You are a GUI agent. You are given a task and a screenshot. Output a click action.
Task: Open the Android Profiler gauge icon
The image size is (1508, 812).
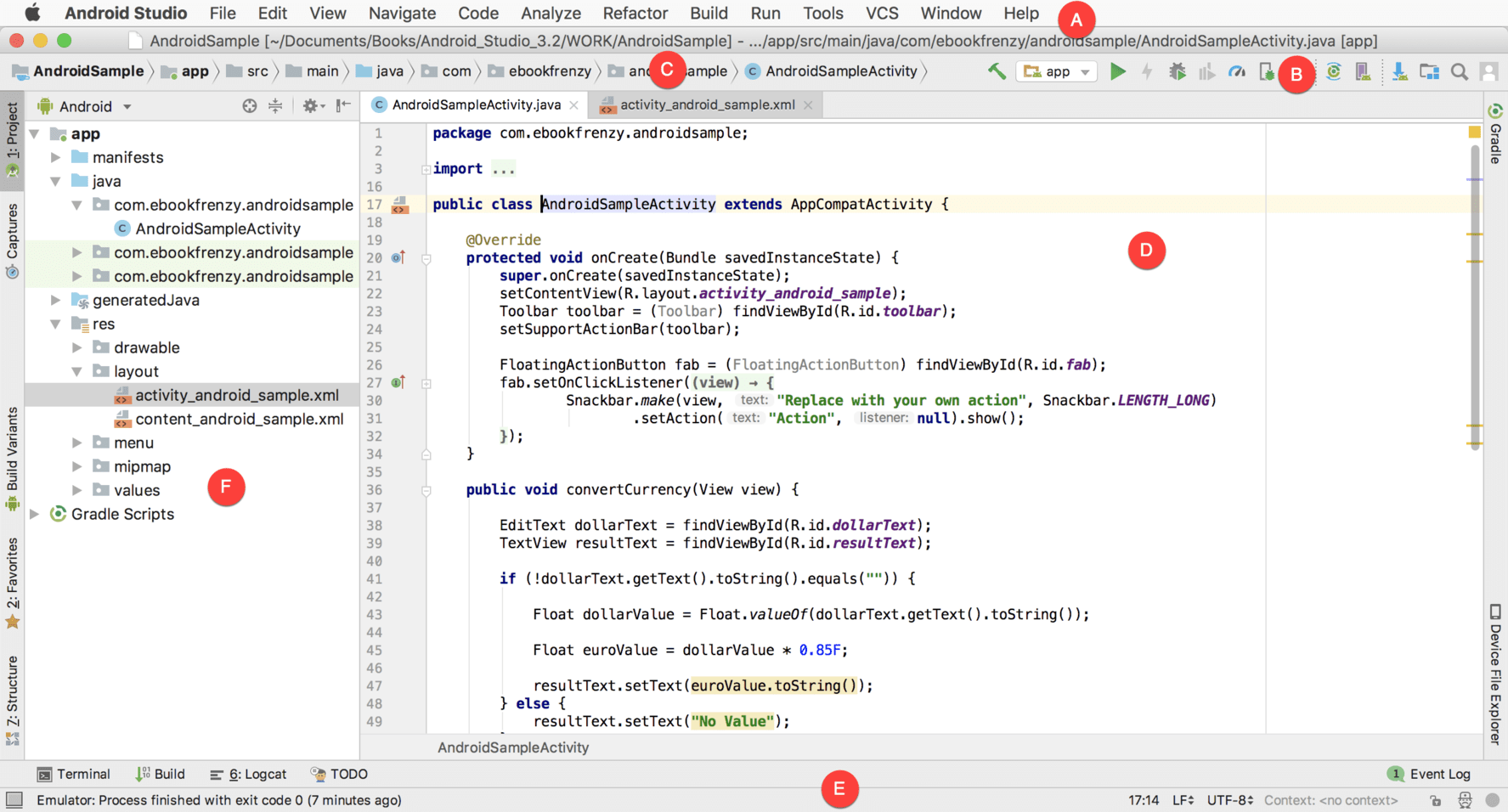click(1237, 72)
